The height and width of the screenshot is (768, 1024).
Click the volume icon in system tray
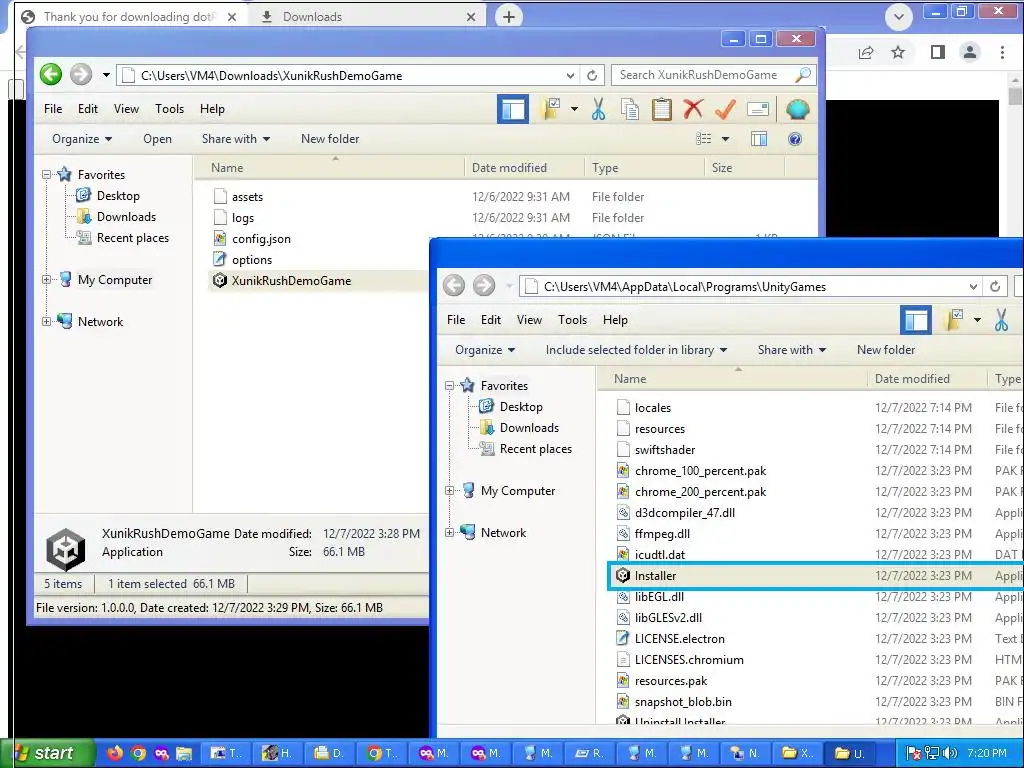[x=950, y=753]
